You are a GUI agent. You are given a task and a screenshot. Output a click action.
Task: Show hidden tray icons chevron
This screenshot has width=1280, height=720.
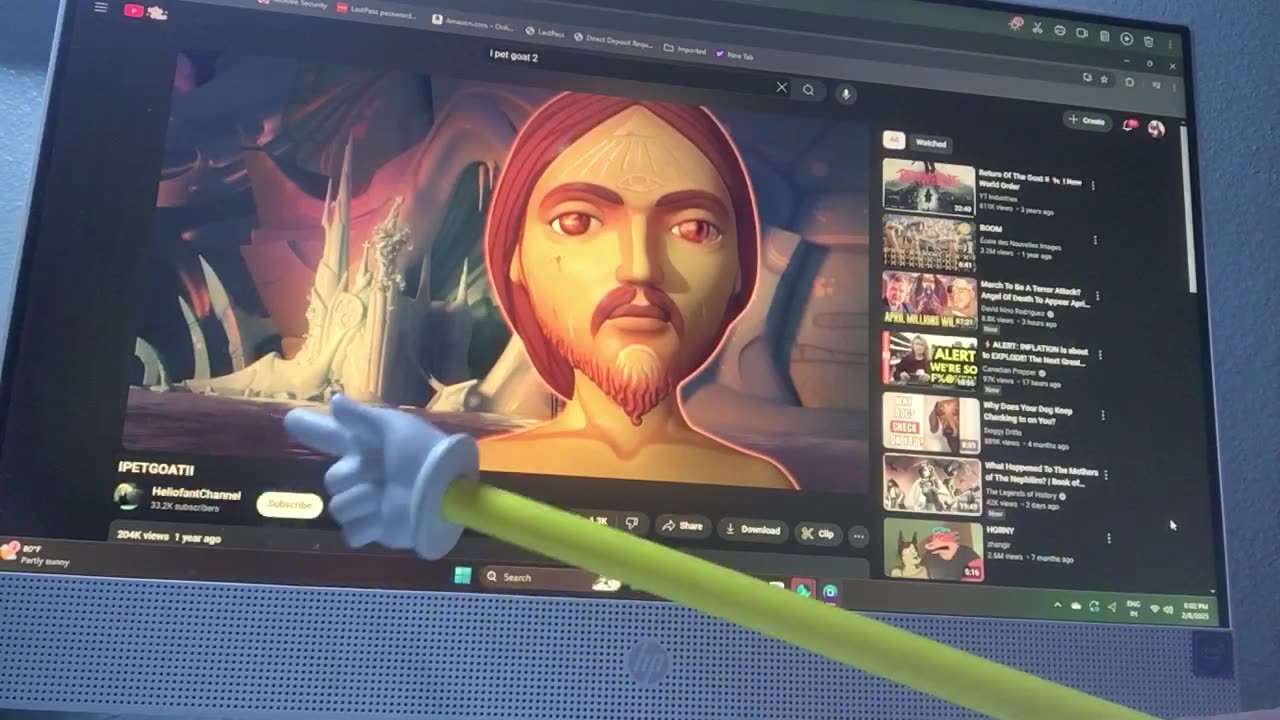click(1057, 605)
